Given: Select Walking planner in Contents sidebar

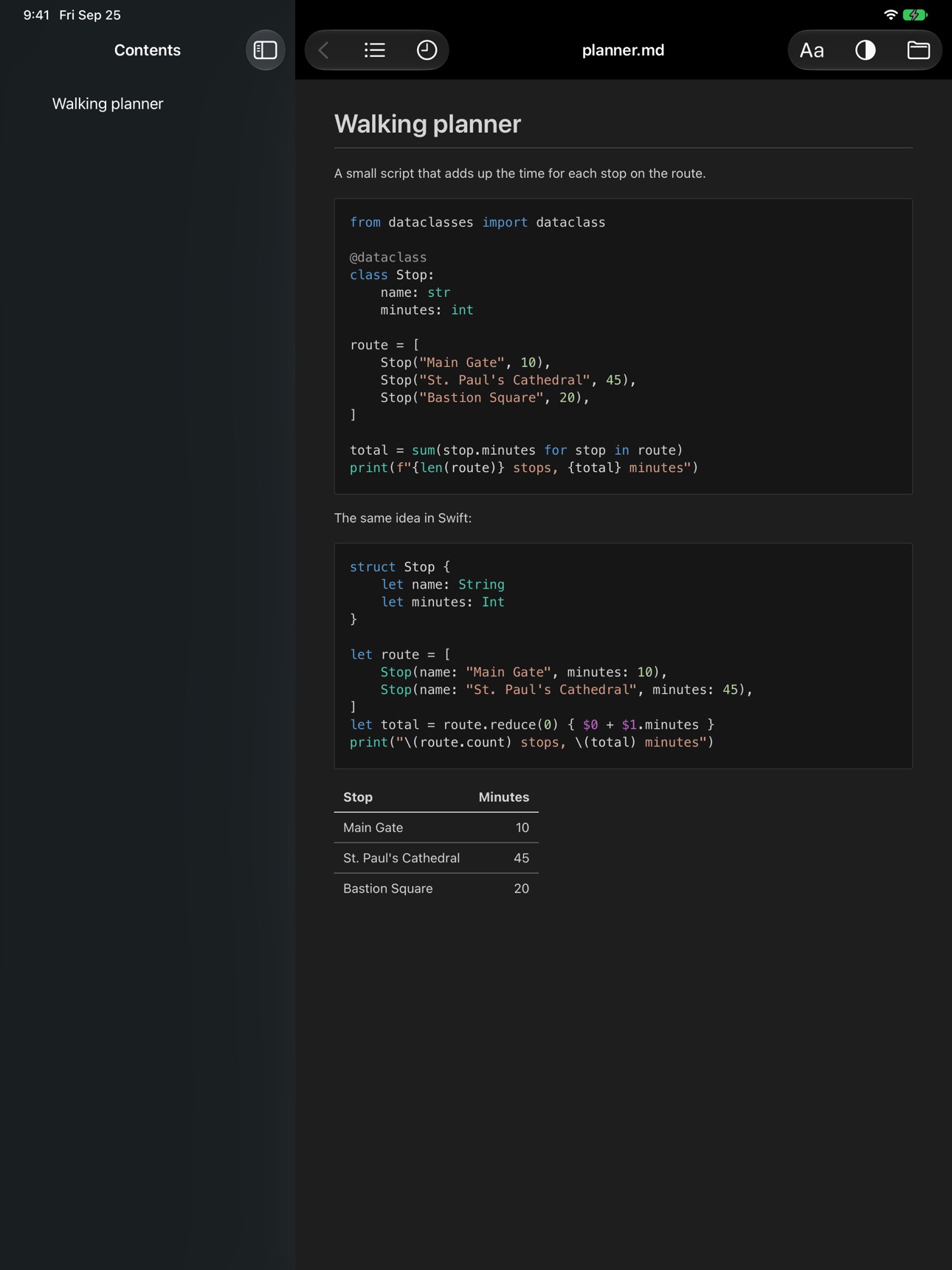Looking at the screenshot, I should coord(108,104).
